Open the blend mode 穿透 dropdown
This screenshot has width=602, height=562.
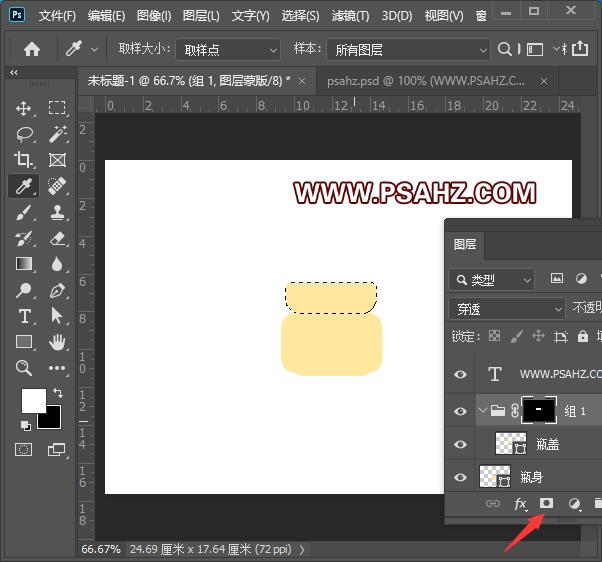[507, 309]
